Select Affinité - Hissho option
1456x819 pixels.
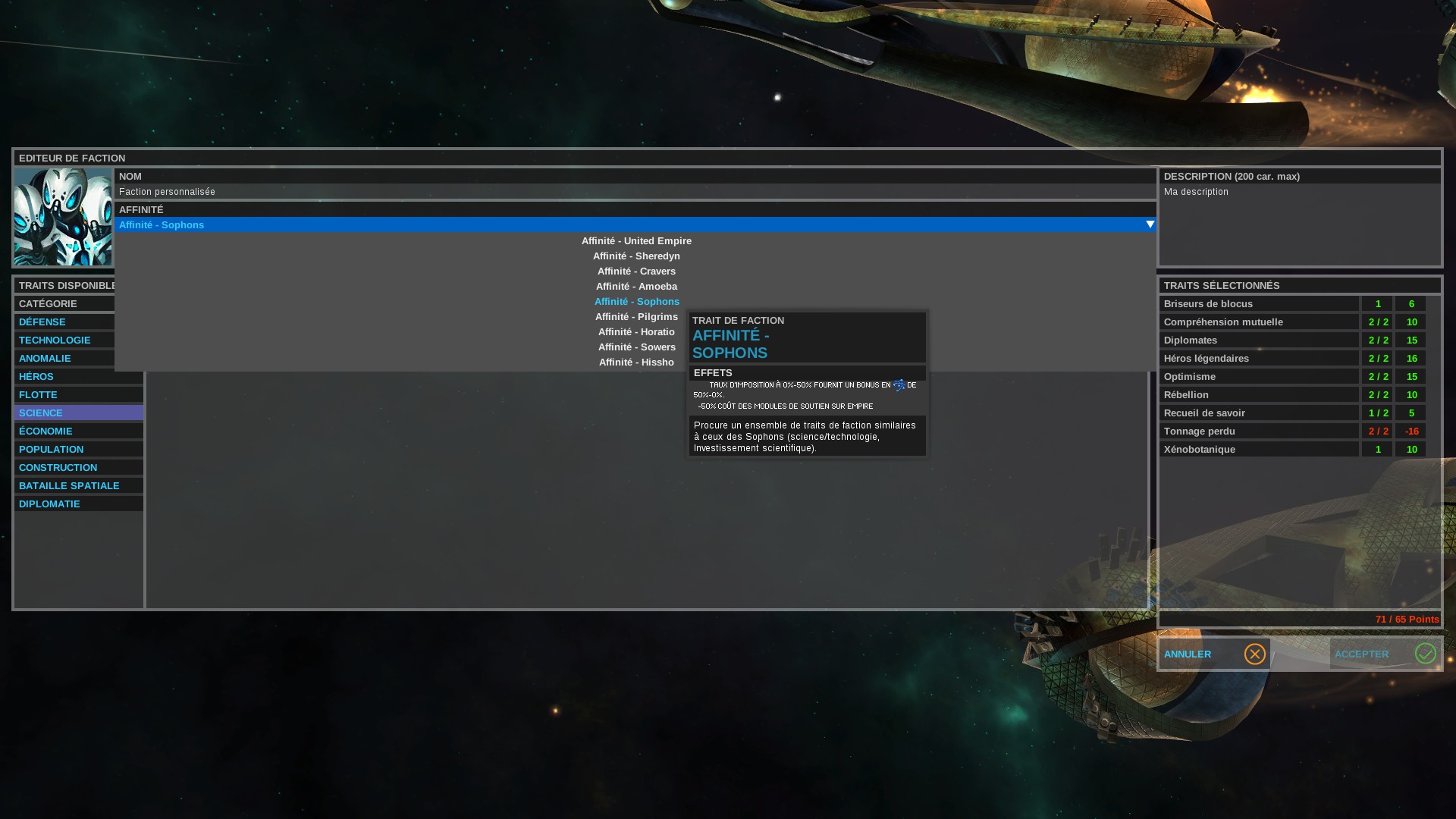pyautogui.click(x=636, y=362)
